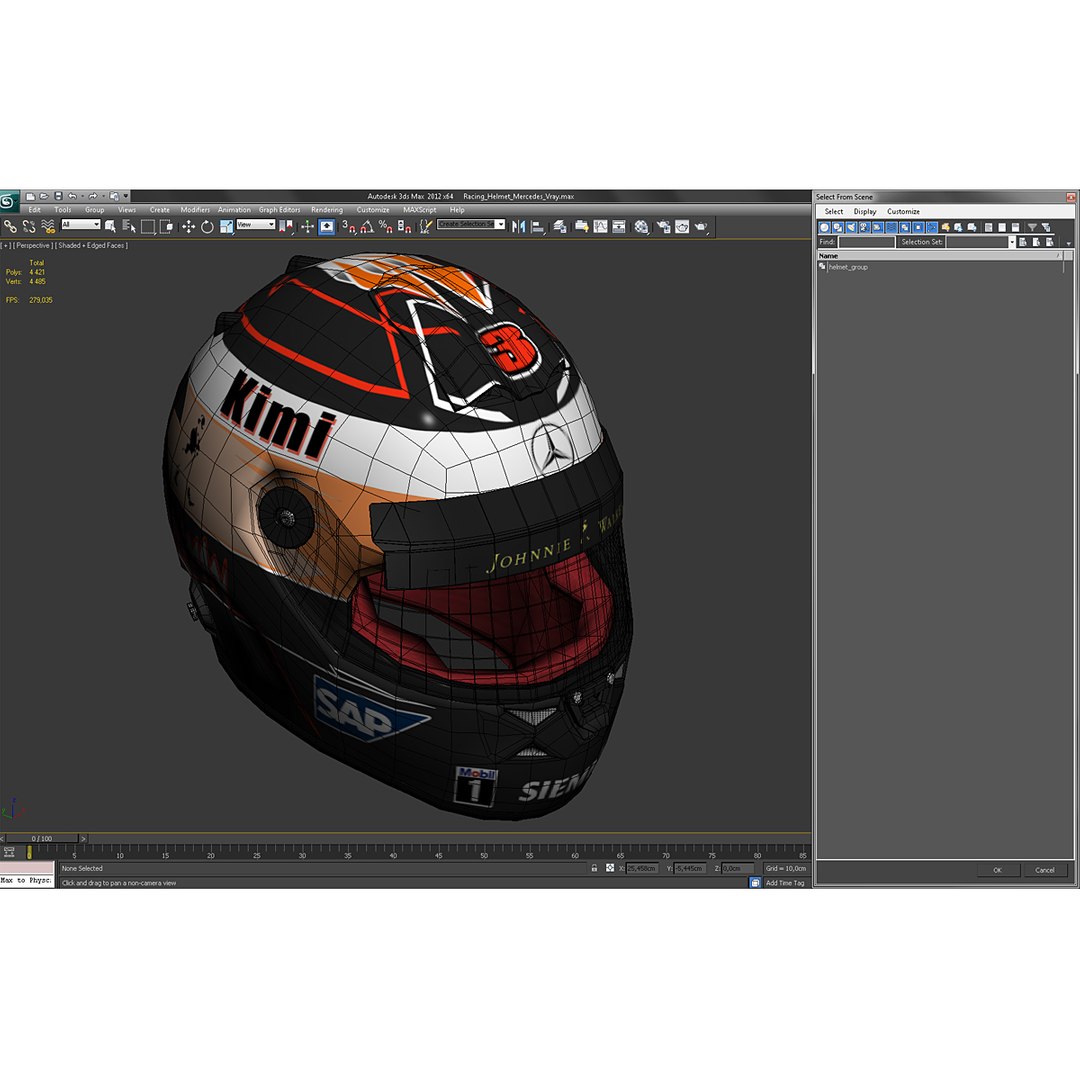Toggle Display Lights filter in Select From Scene
The height and width of the screenshot is (1080, 1080).
tap(851, 227)
